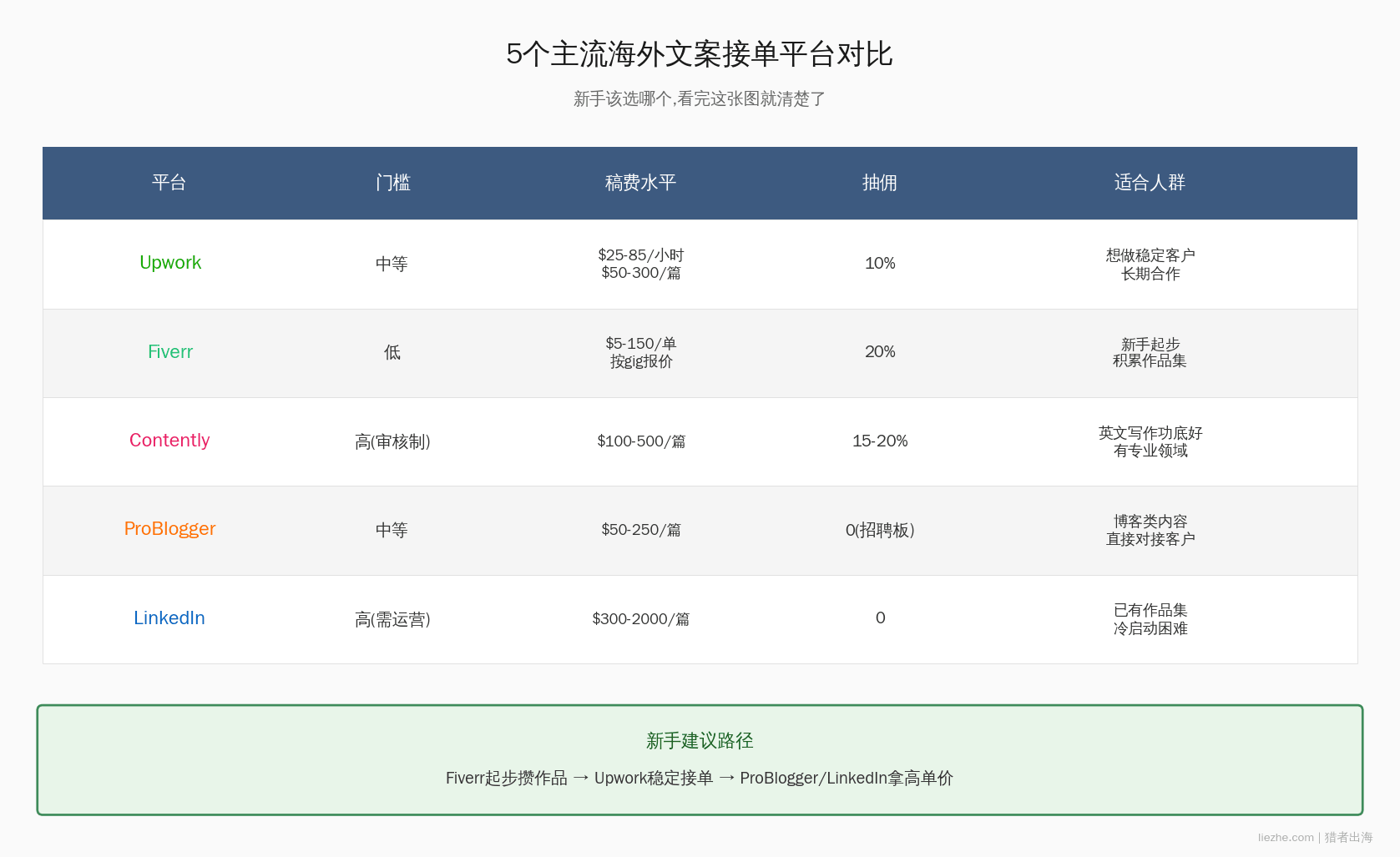1400x857 pixels.
Task: Click the $50-250/篇 rate cell
Action: pos(641,530)
